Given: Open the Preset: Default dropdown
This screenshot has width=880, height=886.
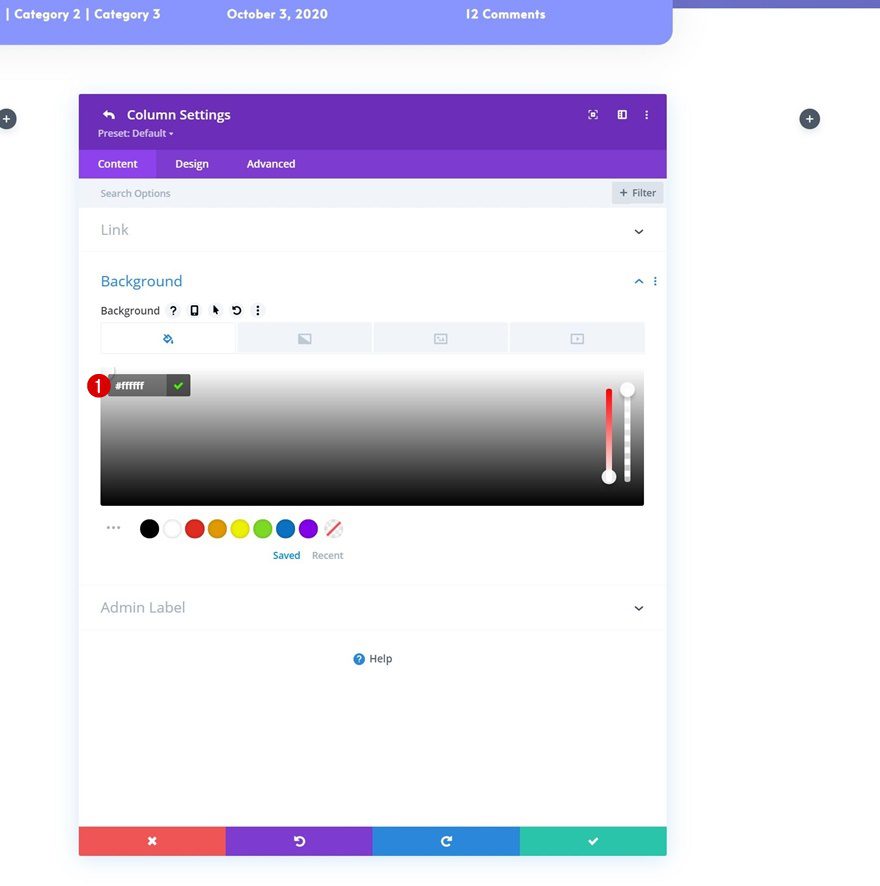Looking at the screenshot, I should 134,132.
